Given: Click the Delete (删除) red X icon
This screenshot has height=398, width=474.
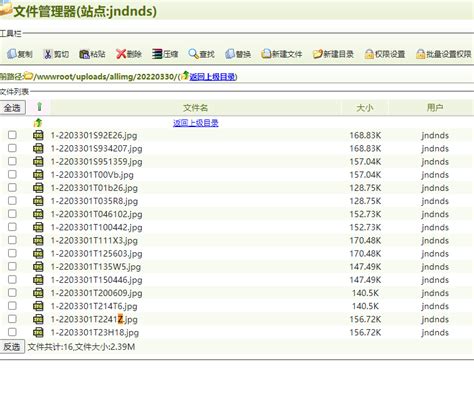Looking at the screenshot, I should (x=121, y=54).
